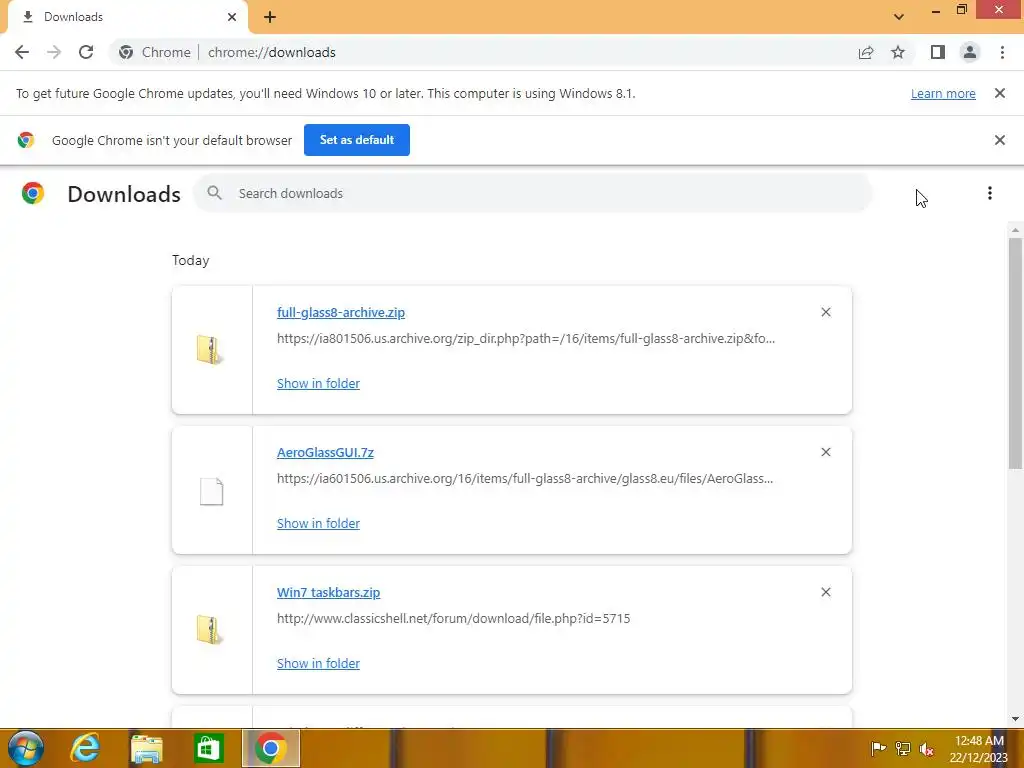Click the Chrome logo beside Downloads title
The image size is (1024, 768).
(33, 193)
